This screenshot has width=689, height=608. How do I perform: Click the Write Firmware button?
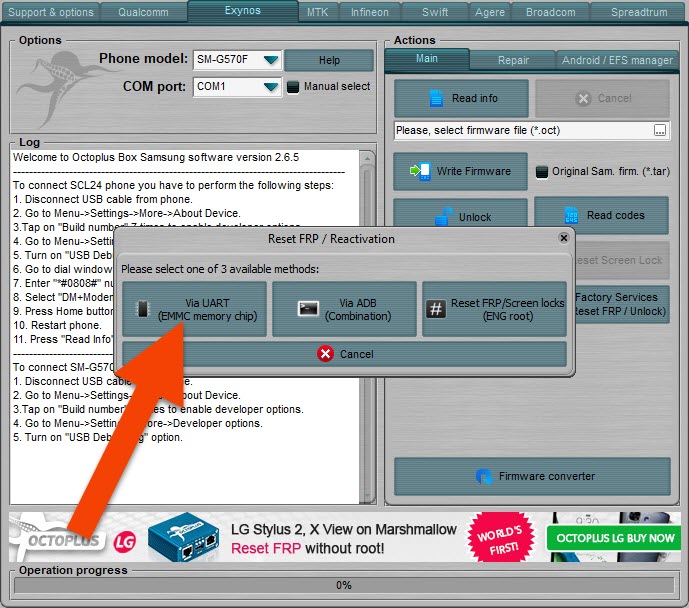(x=461, y=171)
